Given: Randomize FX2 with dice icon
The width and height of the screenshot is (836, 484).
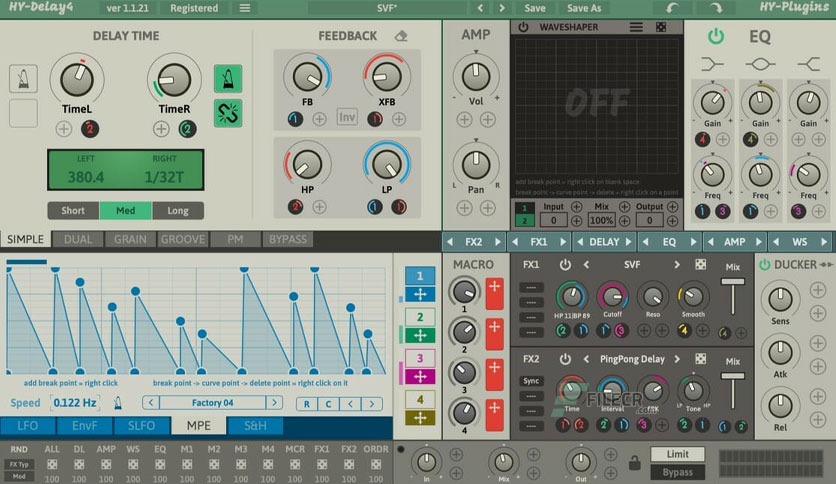Looking at the screenshot, I should tap(701, 359).
